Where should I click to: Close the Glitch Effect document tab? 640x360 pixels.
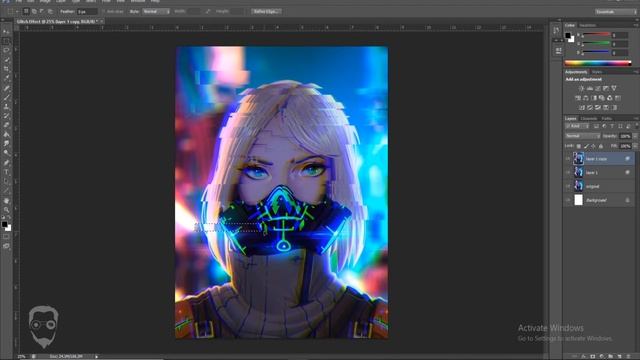coord(102,21)
